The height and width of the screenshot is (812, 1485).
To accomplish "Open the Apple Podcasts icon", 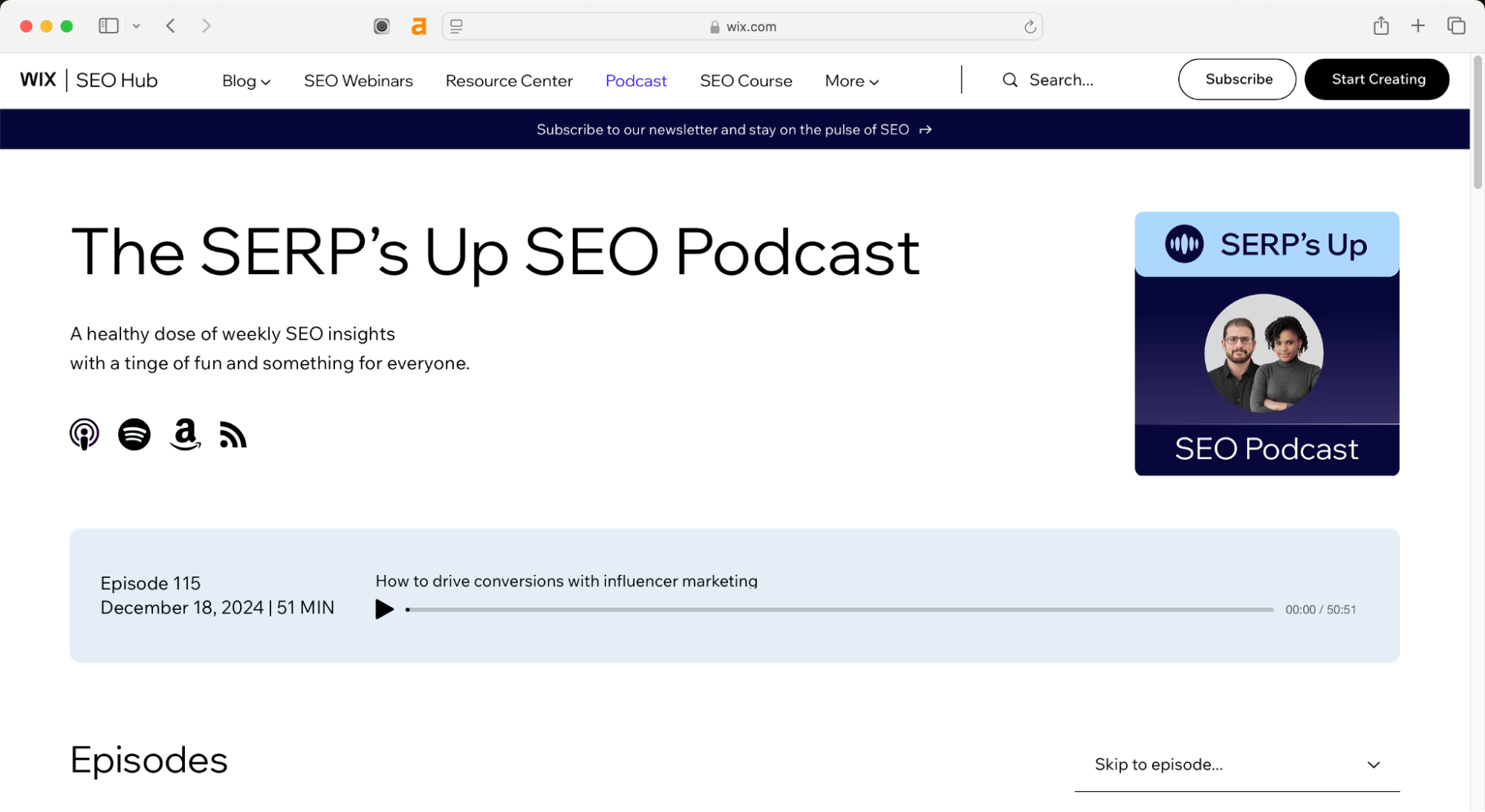I will pos(84,435).
